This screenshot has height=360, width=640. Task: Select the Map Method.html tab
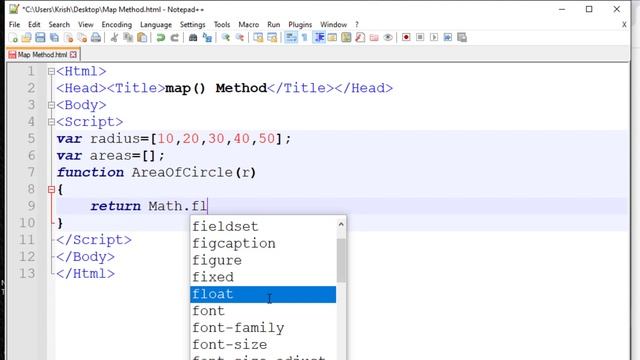(42, 55)
